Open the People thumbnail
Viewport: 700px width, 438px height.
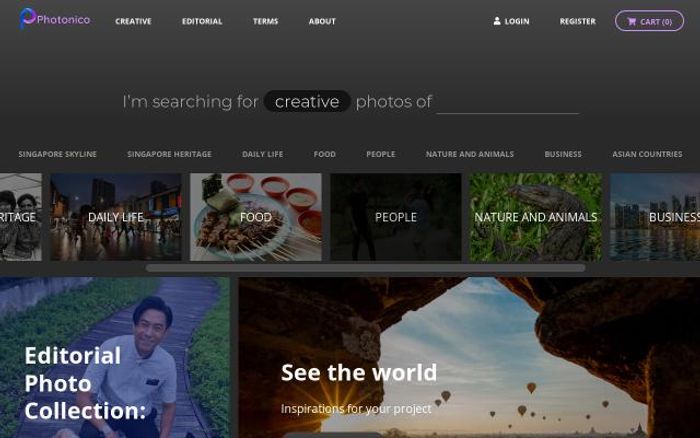[x=396, y=217]
